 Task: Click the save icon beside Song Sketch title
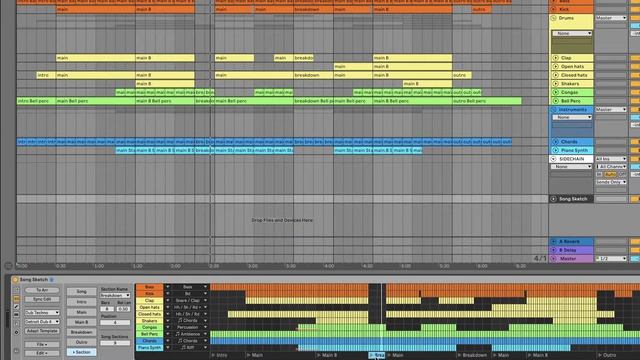52,280
